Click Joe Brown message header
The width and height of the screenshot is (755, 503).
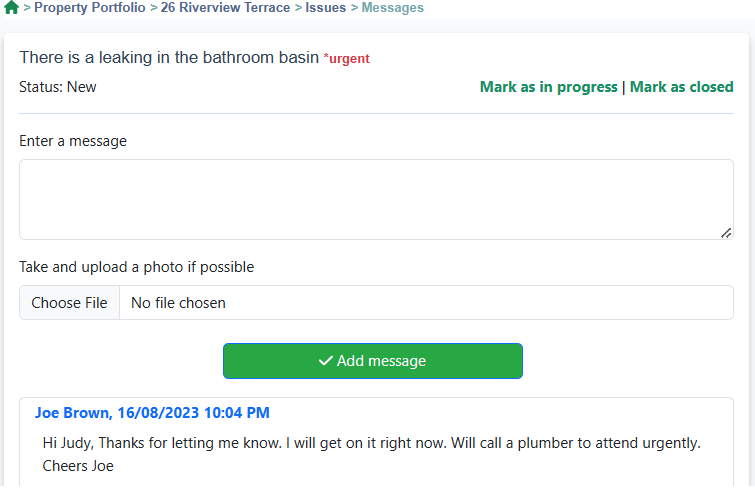[152, 412]
